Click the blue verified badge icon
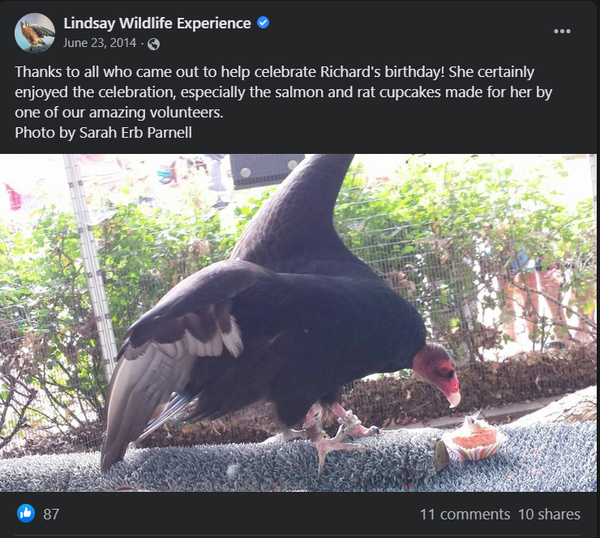Viewport: 600px width, 538px height. point(263,23)
